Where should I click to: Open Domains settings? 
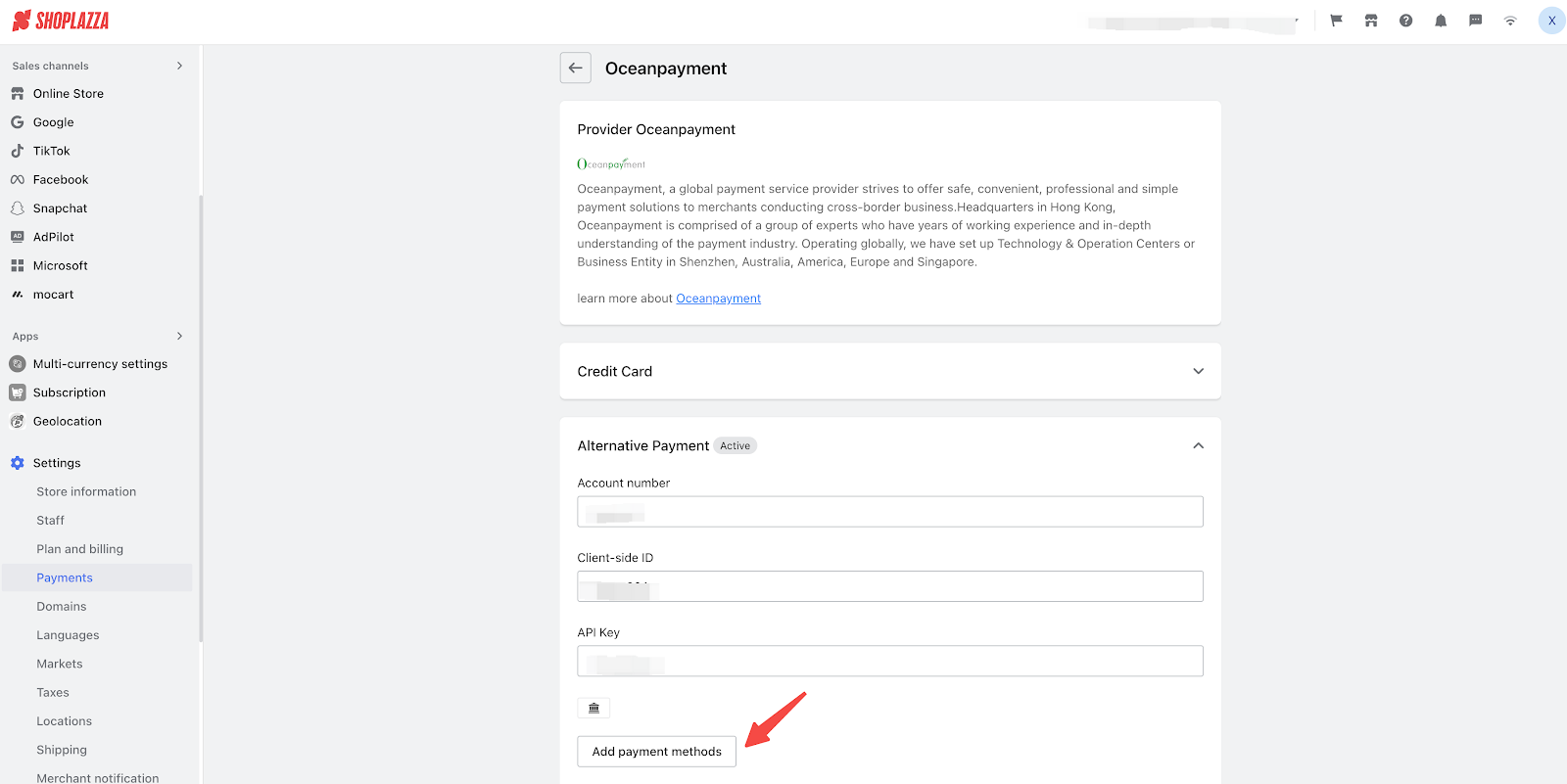point(62,607)
